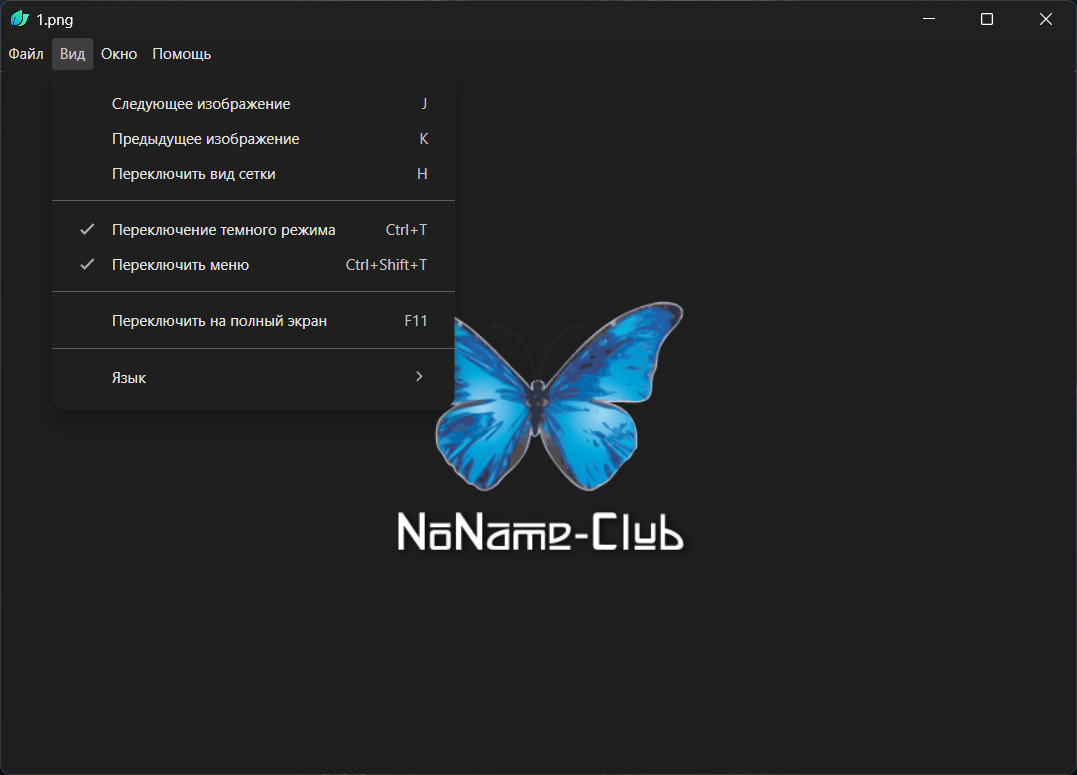Viewport: 1077px width, 775px height.
Task: Maximize the 1.png window
Action: (x=987, y=19)
